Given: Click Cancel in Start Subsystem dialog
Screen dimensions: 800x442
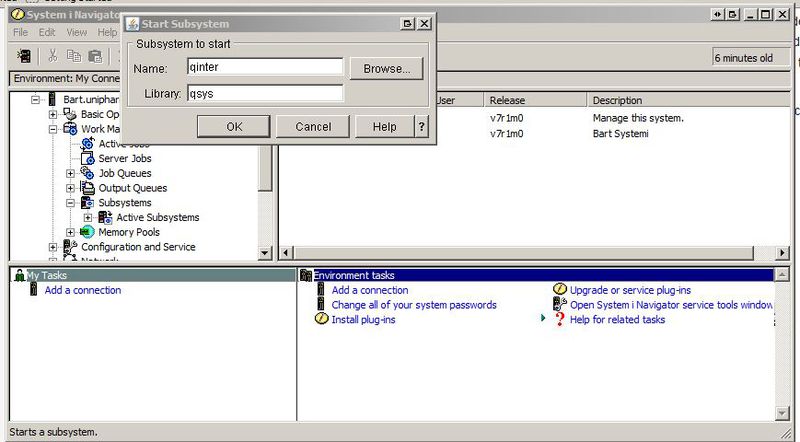Looking at the screenshot, I should pyautogui.click(x=313, y=126).
